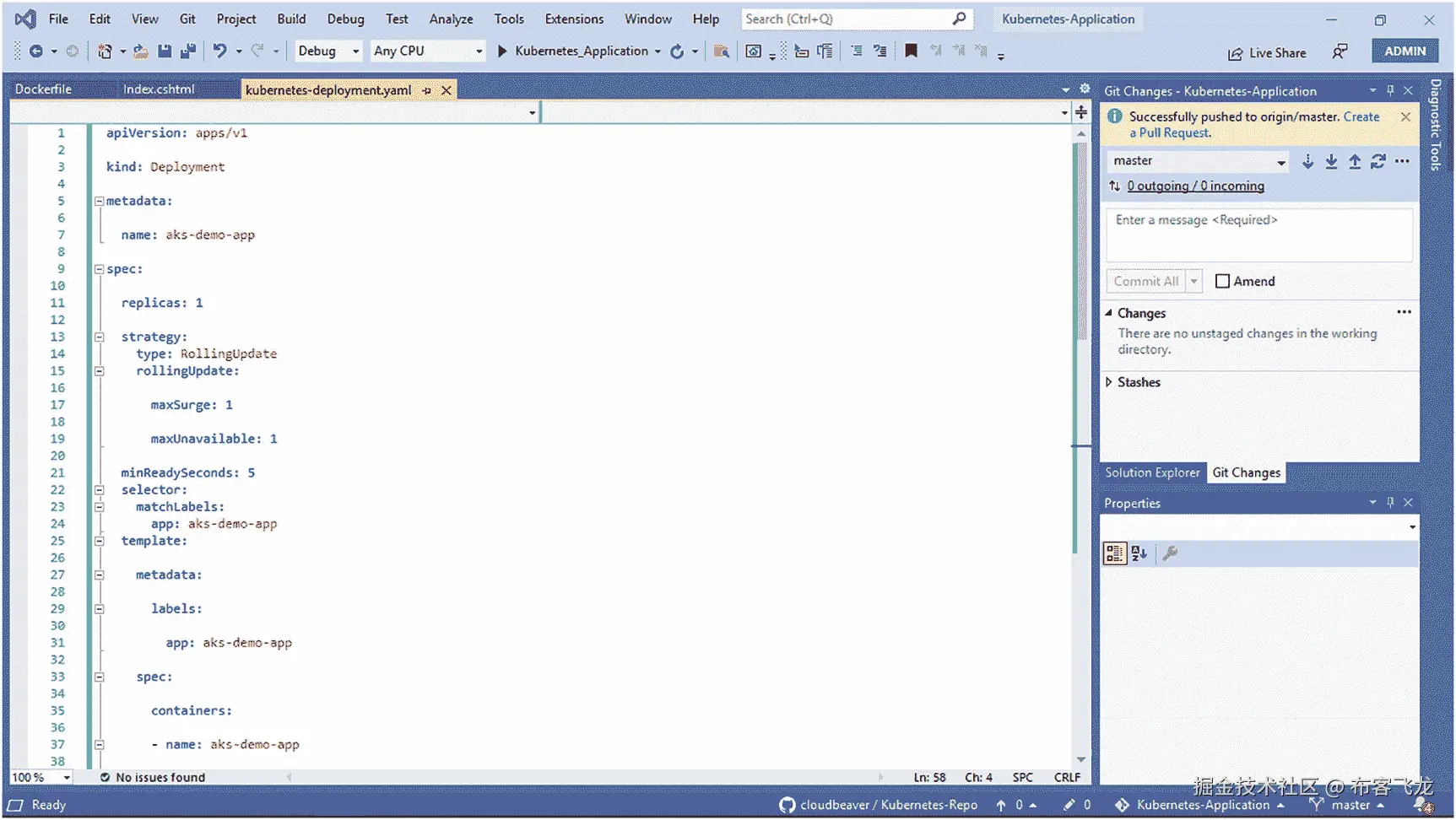Toggle a bookmark on the current line
This screenshot has height=820, width=1456.
(x=910, y=51)
